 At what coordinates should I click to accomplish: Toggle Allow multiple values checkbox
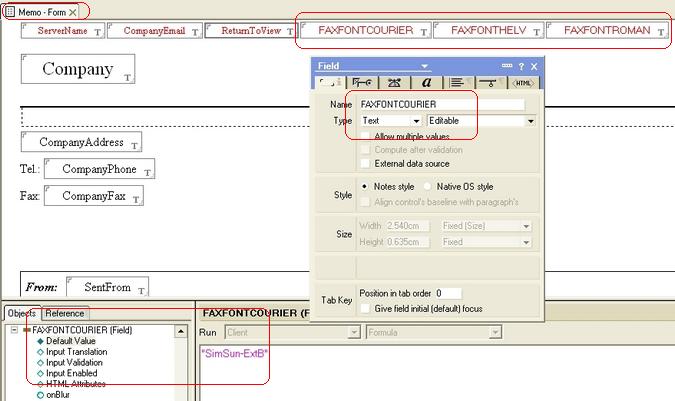click(x=365, y=136)
